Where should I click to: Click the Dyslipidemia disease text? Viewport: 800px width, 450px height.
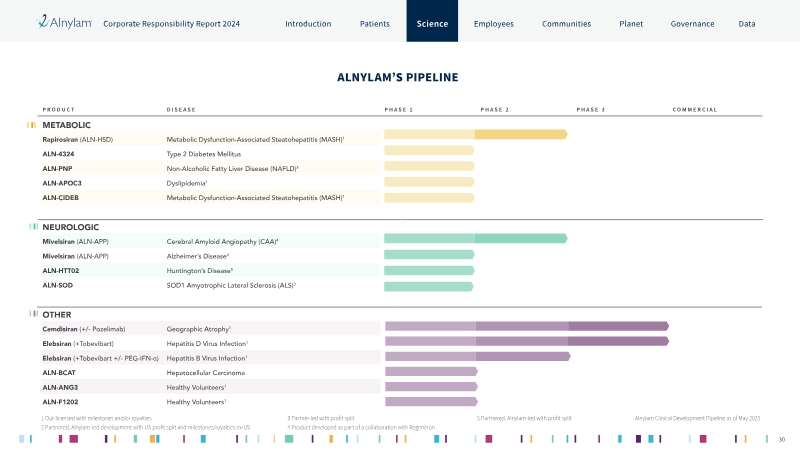pos(187,183)
